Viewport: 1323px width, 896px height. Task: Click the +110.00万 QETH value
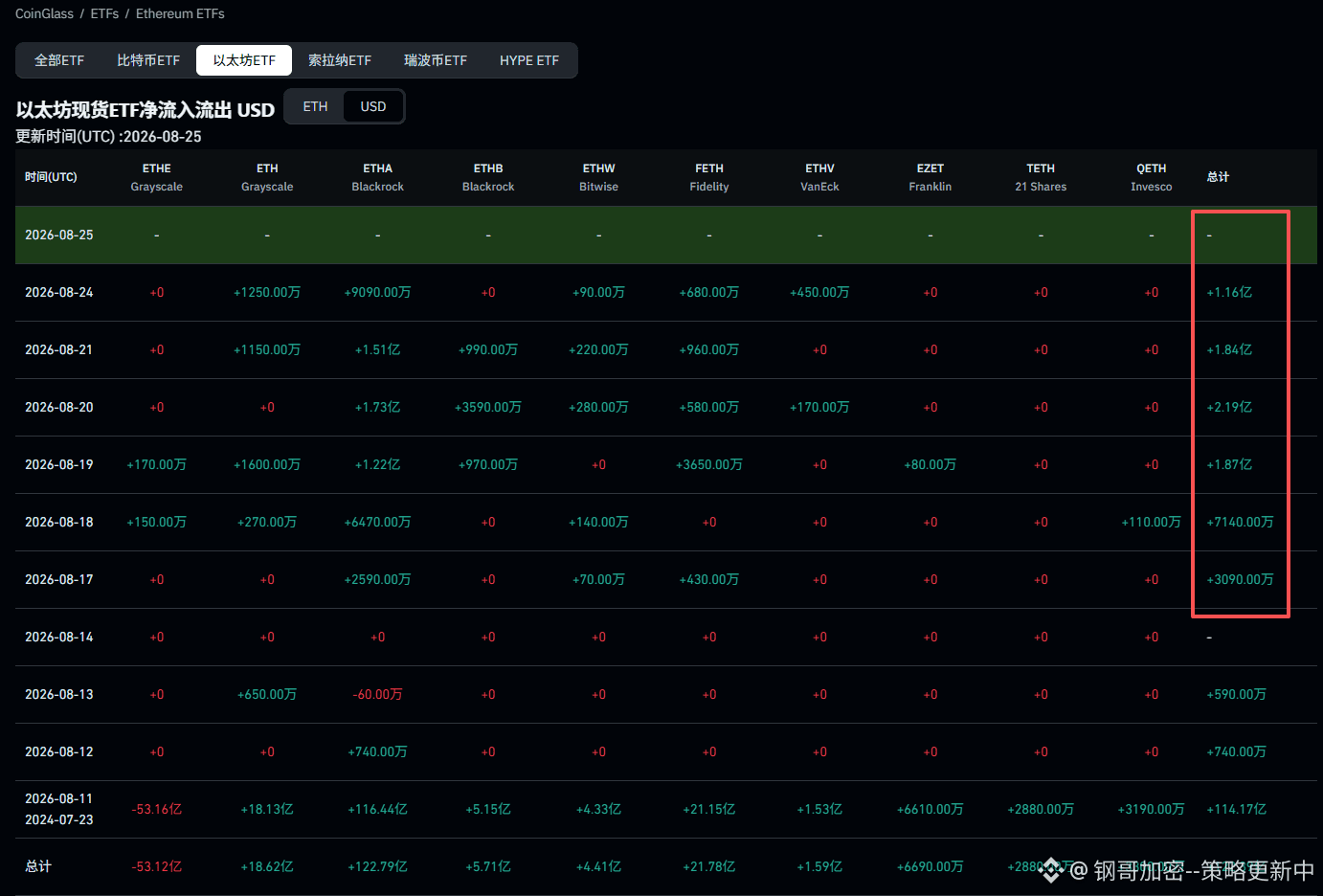click(x=1152, y=522)
